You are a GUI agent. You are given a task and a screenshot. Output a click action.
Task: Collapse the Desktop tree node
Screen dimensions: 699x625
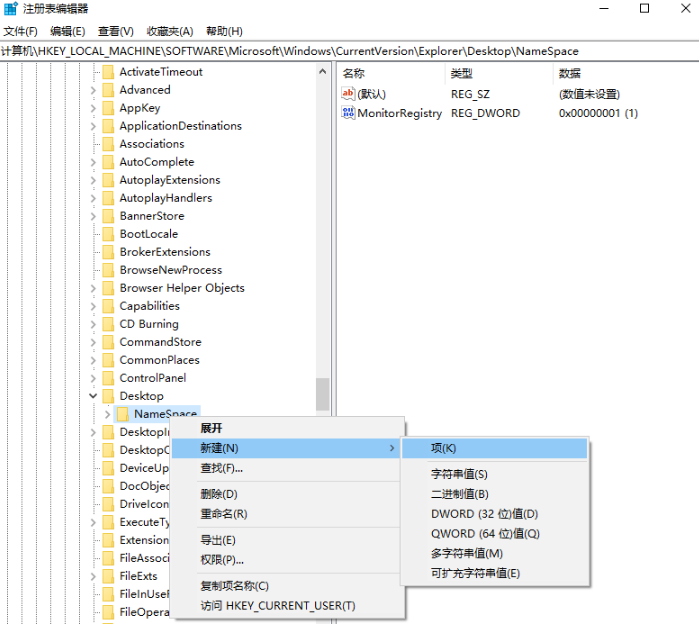click(x=93, y=396)
